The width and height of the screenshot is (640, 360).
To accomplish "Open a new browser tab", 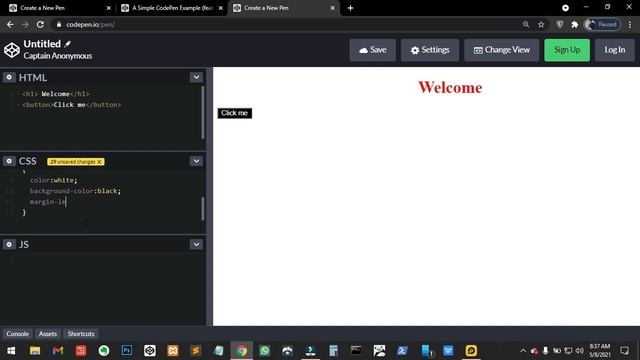I will click(350, 8).
